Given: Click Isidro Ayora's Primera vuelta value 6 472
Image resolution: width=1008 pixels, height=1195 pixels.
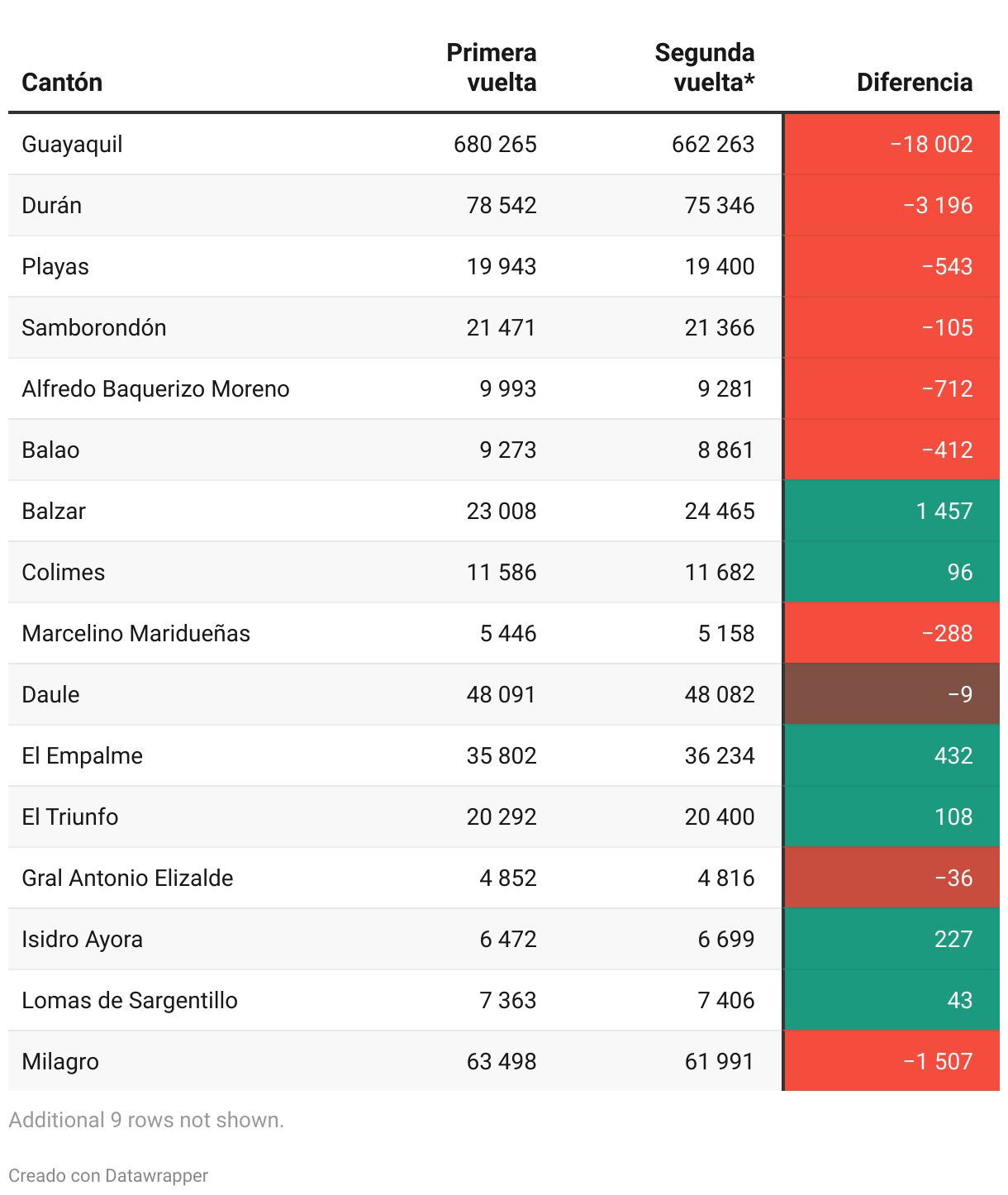Looking at the screenshot, I should 507,940.
